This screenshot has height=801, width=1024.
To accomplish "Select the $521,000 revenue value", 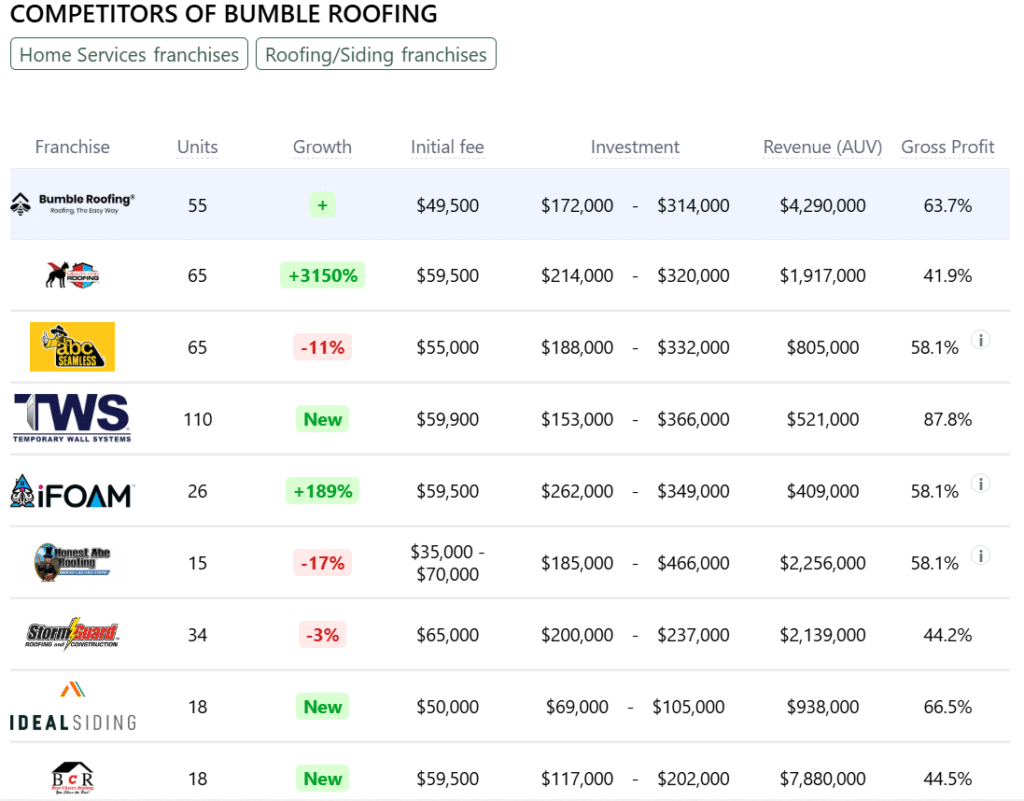I will coord(822,419).
